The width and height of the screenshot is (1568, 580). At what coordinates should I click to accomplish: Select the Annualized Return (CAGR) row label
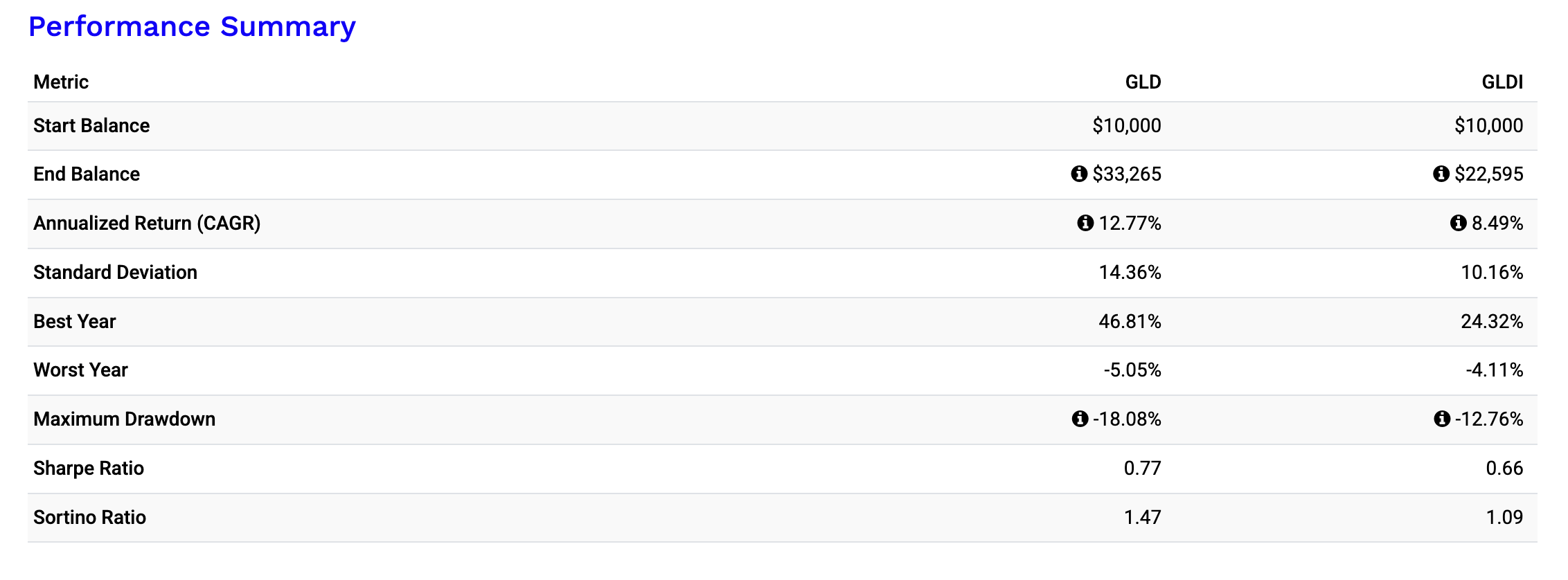pos(147,223)
